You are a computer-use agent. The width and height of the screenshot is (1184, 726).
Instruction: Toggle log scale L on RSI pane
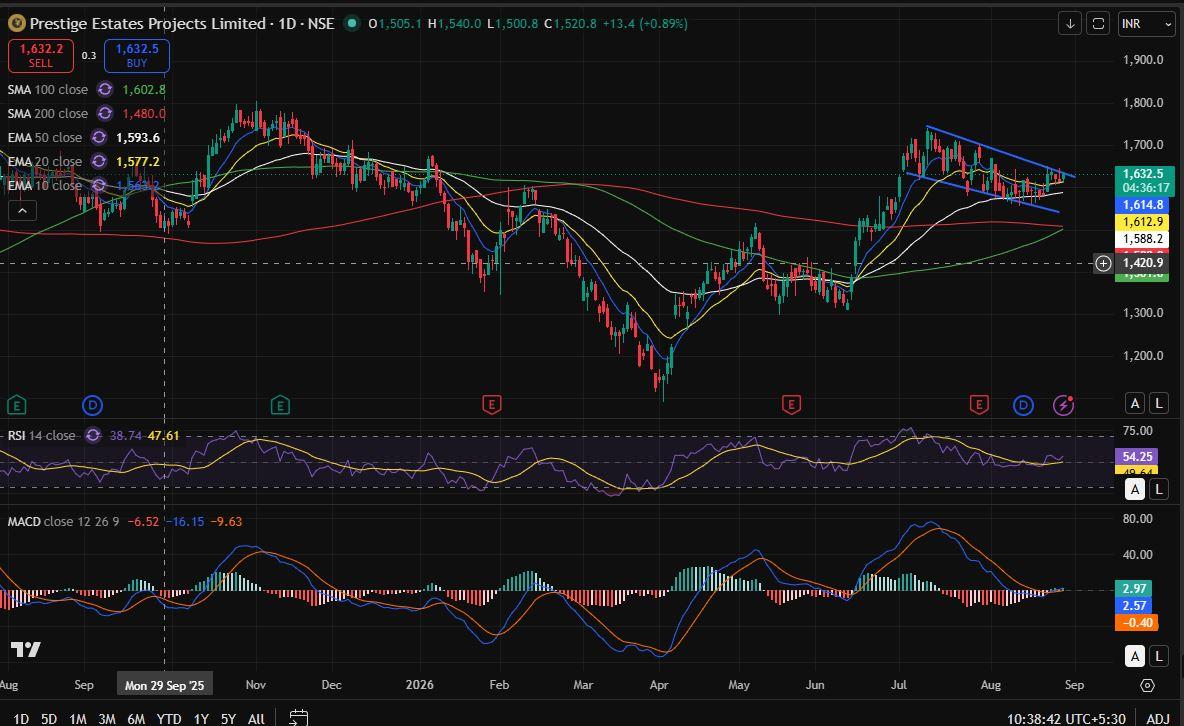point(1159,490)
